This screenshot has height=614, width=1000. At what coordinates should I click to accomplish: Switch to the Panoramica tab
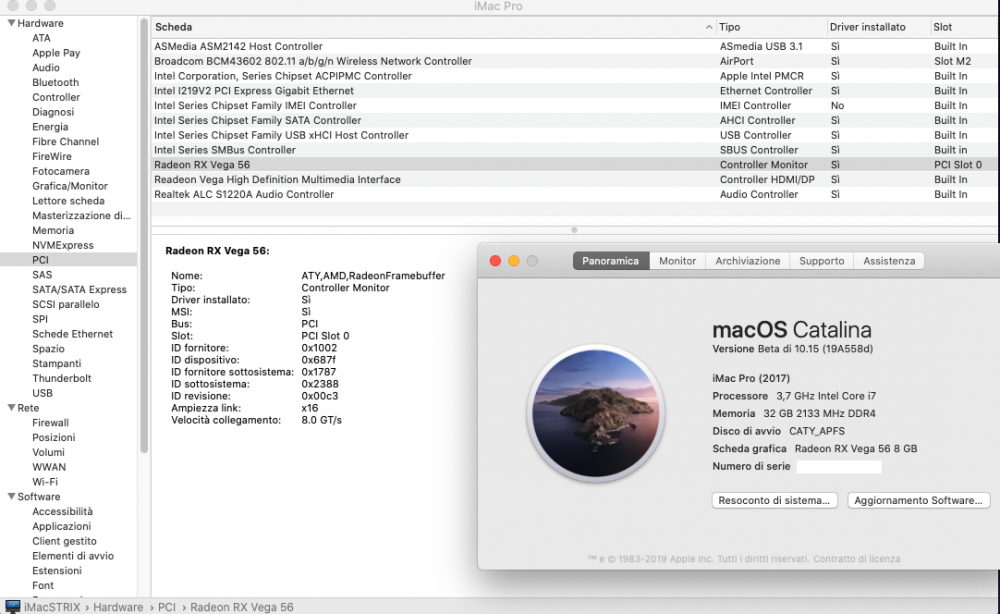610,261
